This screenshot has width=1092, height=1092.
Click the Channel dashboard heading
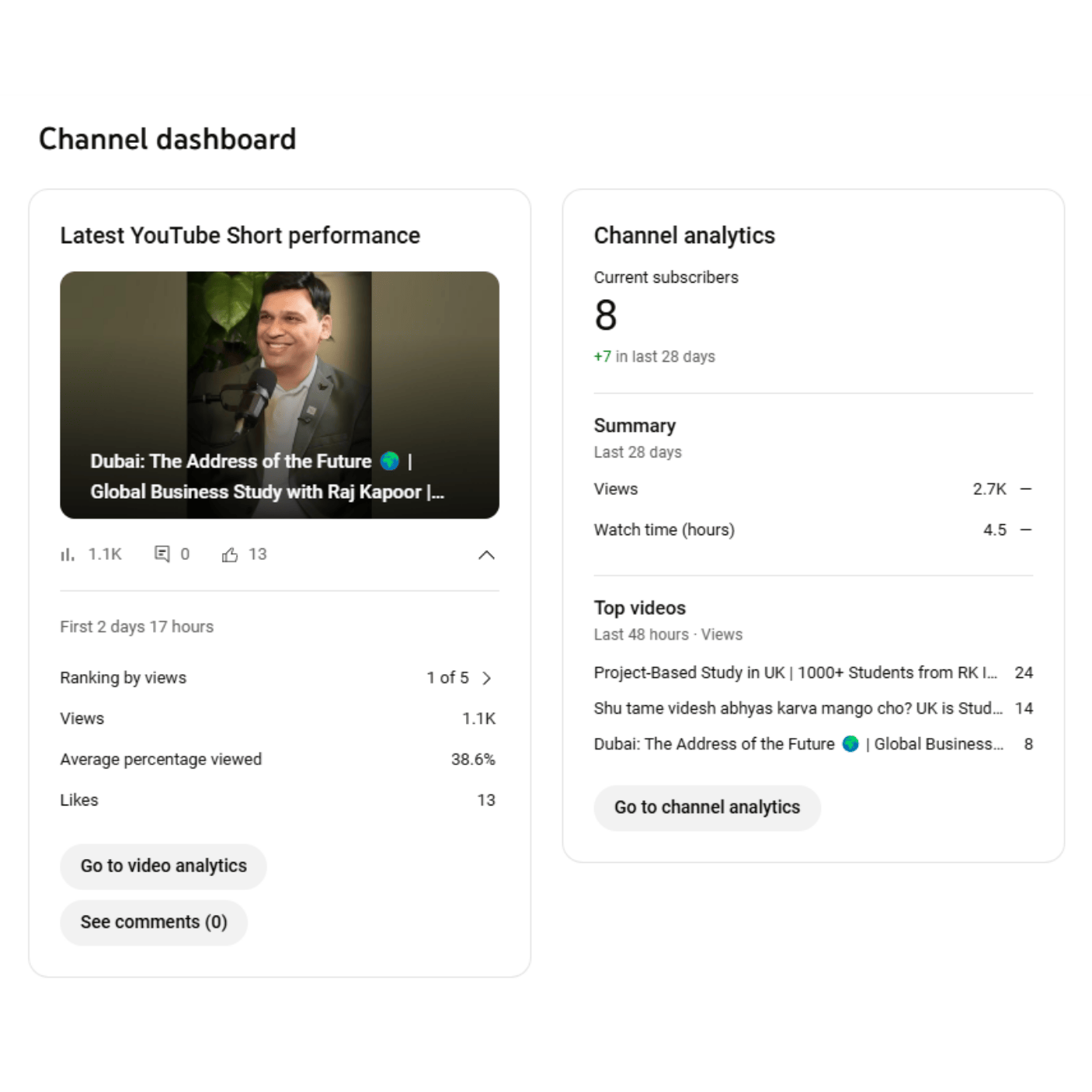pos(167,139)
